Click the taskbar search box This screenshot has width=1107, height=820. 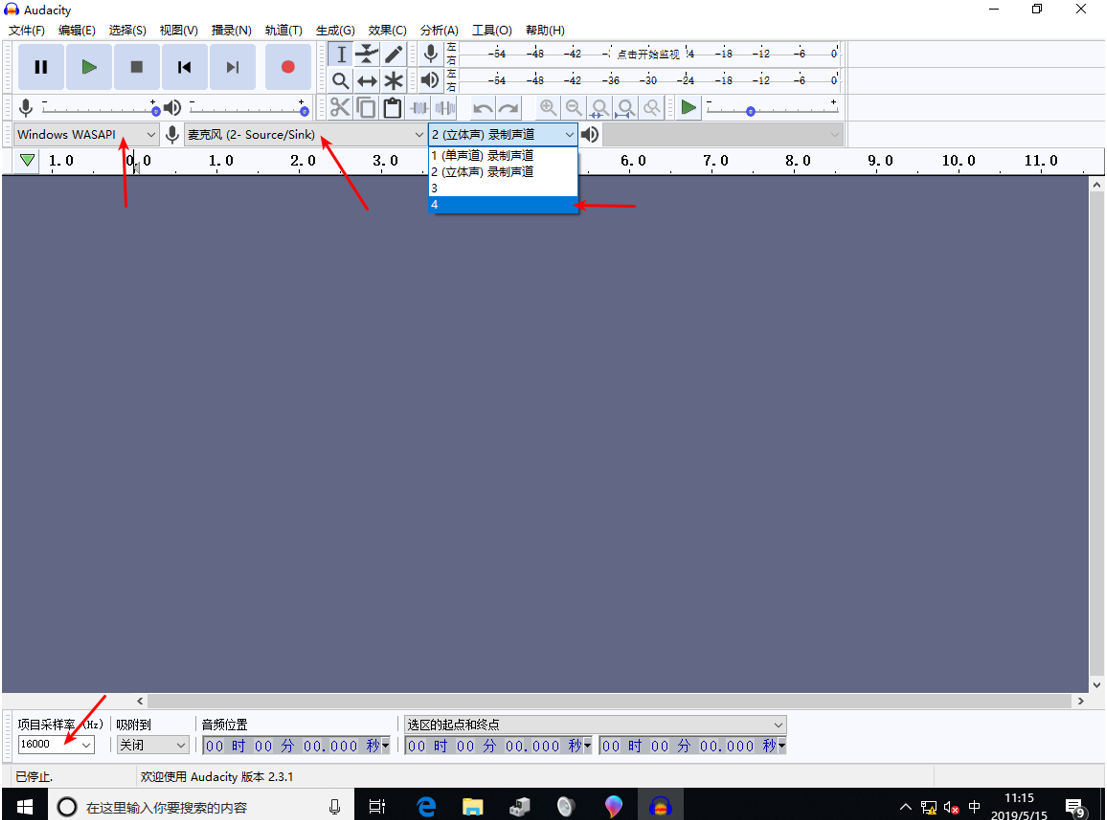pyautogui.click(x=201, y=807)
